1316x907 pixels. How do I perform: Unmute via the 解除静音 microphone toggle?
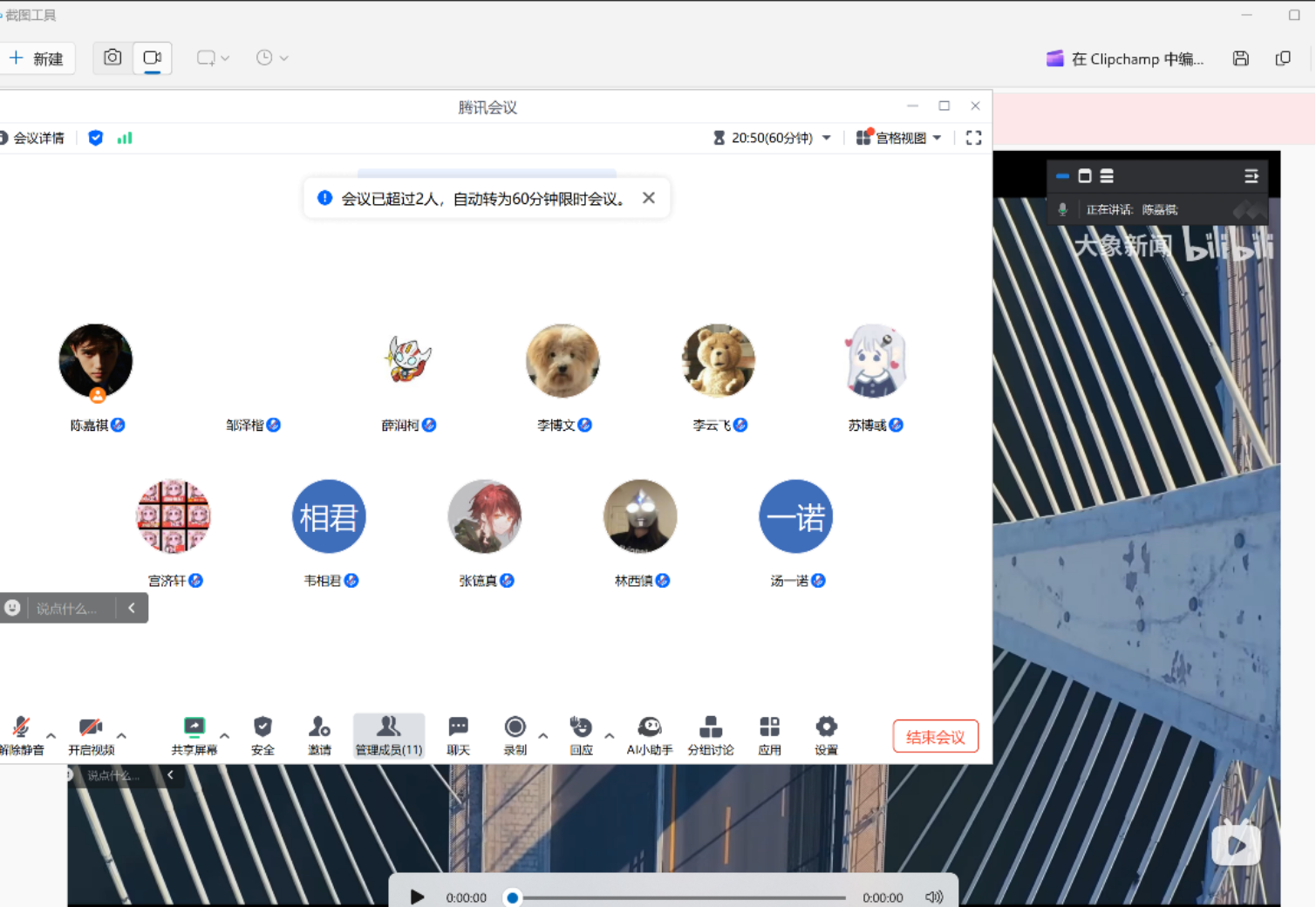(x=19, y=735)
